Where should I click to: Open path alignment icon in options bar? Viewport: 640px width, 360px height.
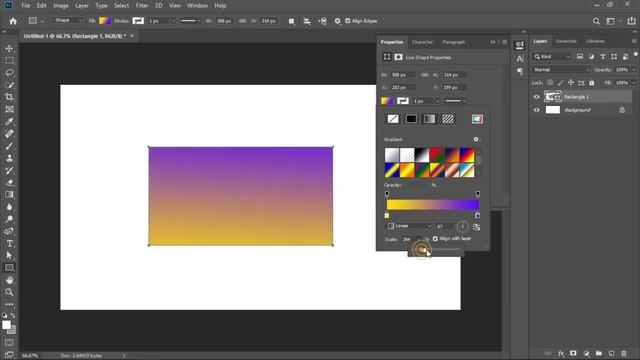coord(307,21)
